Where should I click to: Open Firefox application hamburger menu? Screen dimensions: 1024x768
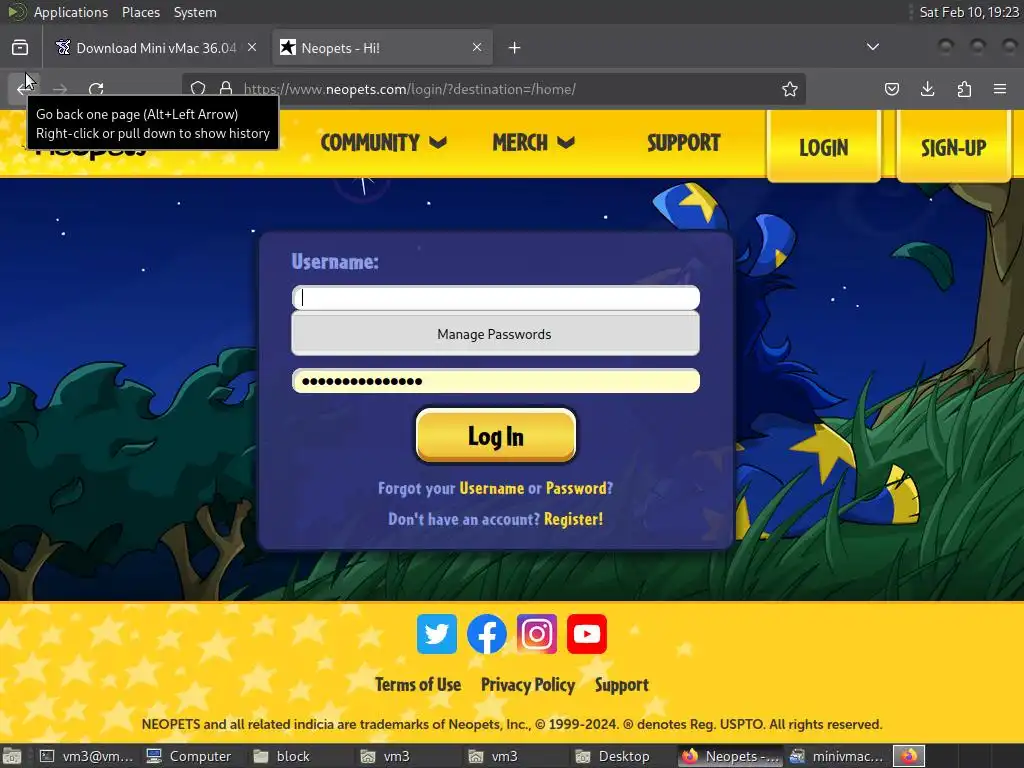click(1000, 89)
